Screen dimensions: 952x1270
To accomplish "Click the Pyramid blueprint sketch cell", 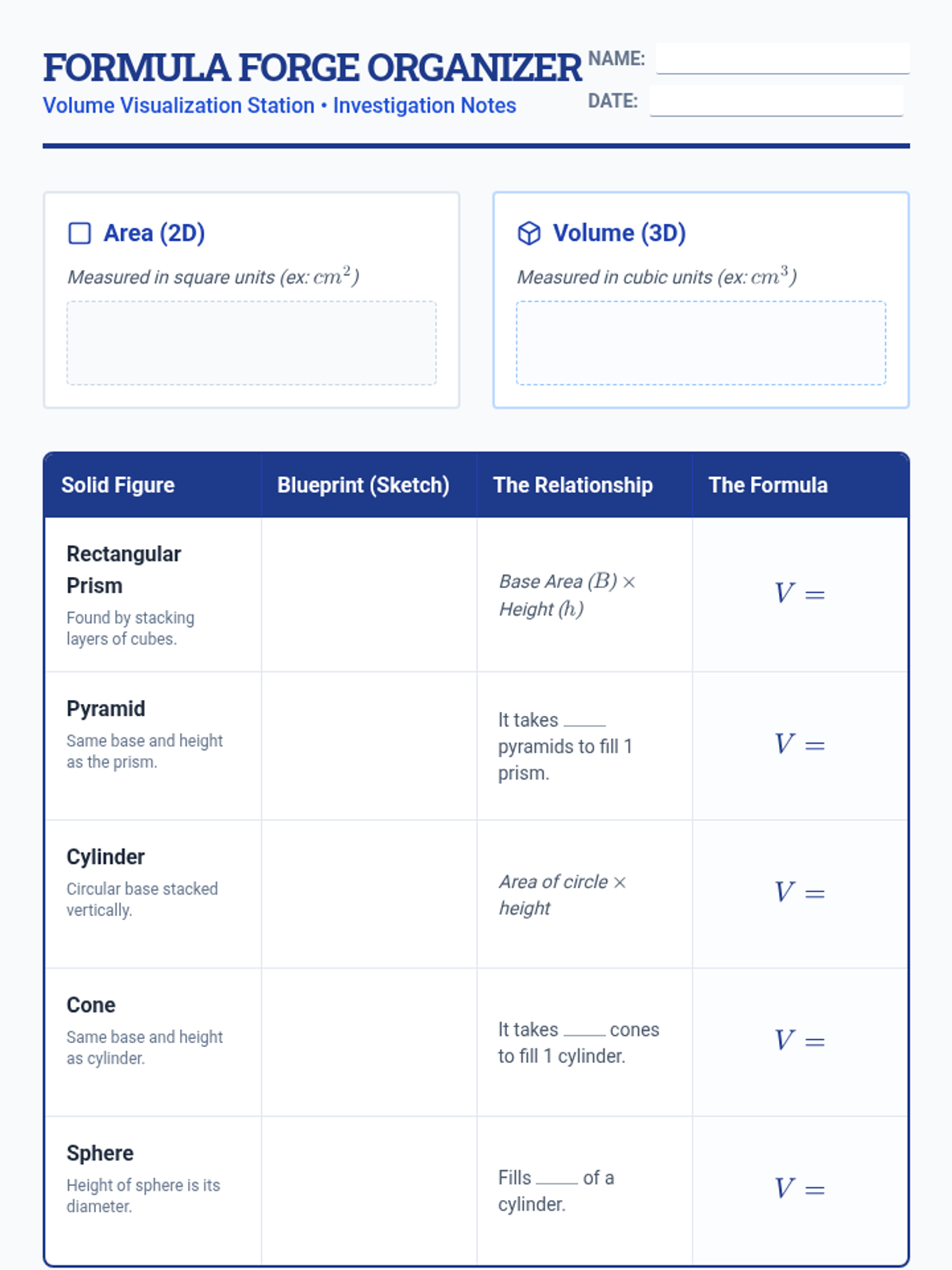I will [369, 745].
